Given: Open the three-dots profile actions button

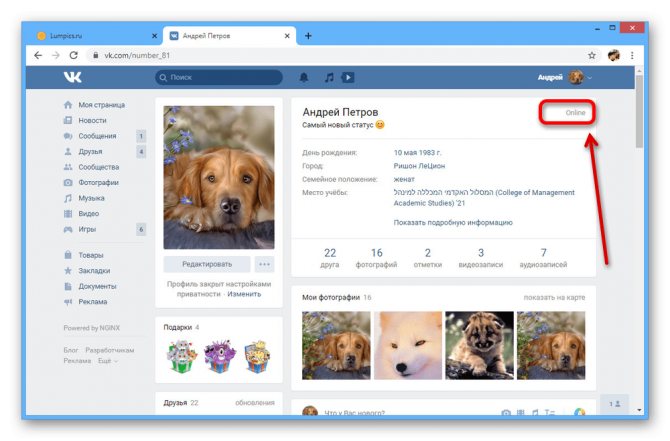Looking at the screenshot, I should [264, 264].
